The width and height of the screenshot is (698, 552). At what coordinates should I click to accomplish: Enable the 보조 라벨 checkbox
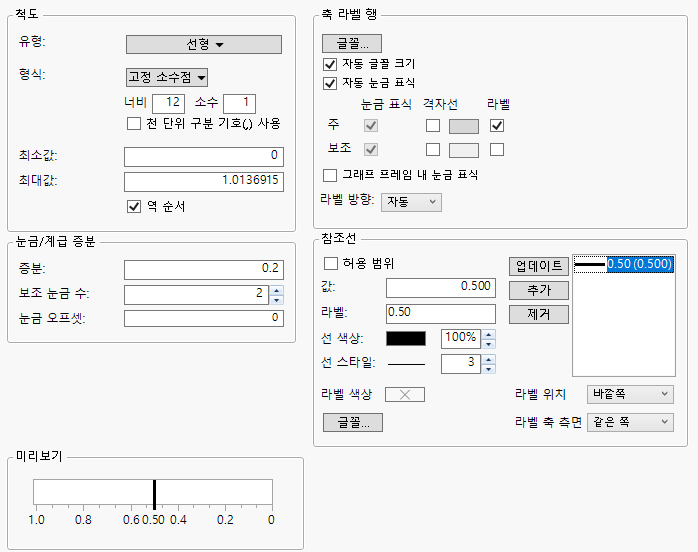pos(497,149)
